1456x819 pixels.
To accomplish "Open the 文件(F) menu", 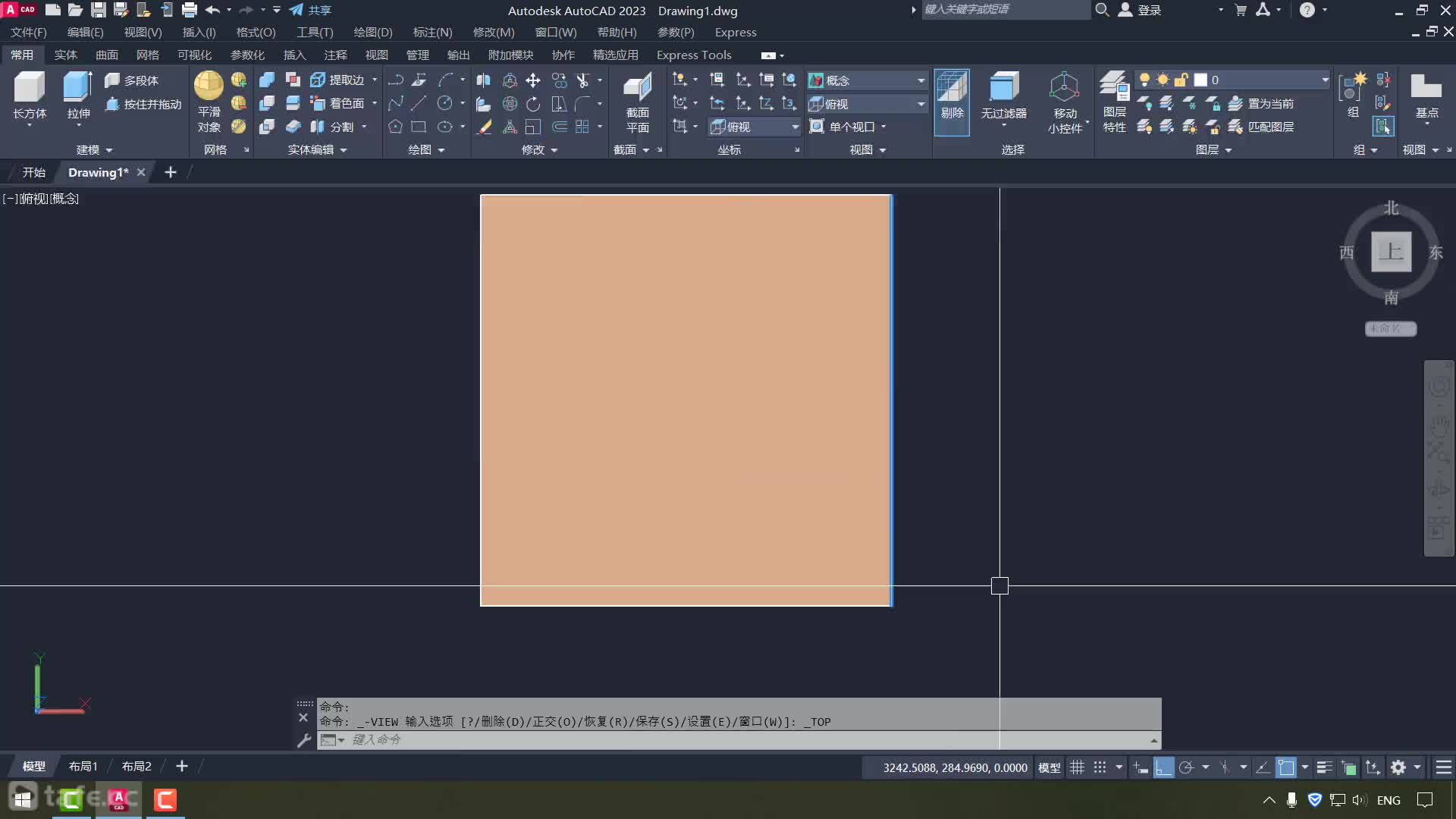I will click(x=29, y=32).
